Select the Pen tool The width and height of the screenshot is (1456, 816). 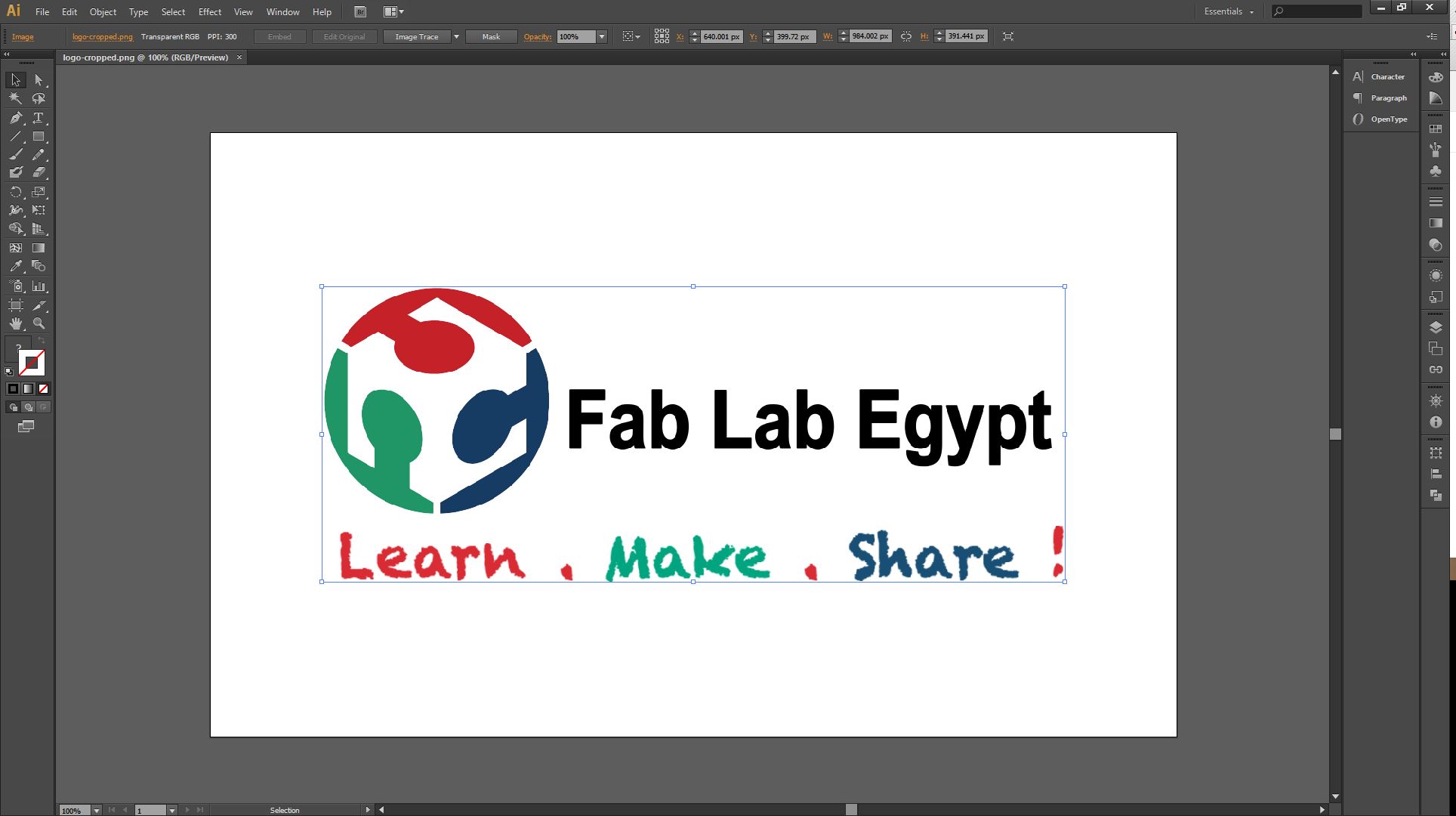click(x=15, y=118)
